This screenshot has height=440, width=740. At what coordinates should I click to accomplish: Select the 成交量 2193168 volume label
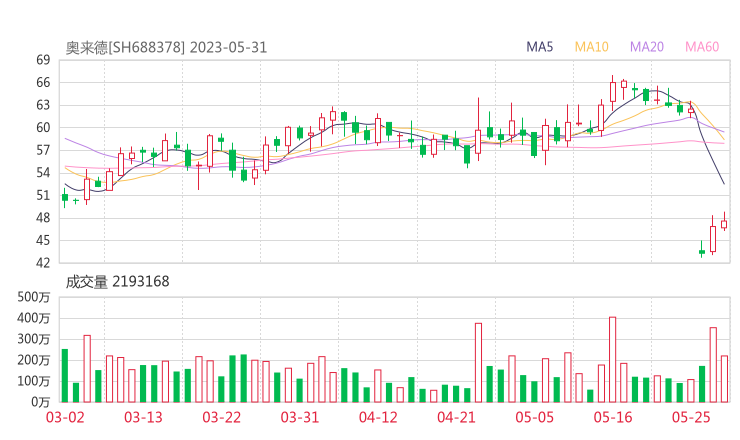pos(117,282)
